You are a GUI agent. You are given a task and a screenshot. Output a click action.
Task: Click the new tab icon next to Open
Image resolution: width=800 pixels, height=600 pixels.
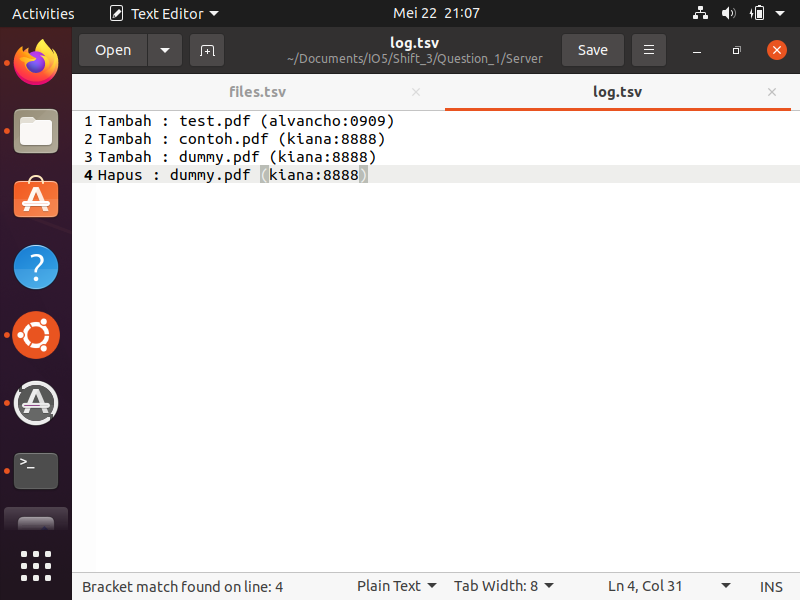point(206,49)
